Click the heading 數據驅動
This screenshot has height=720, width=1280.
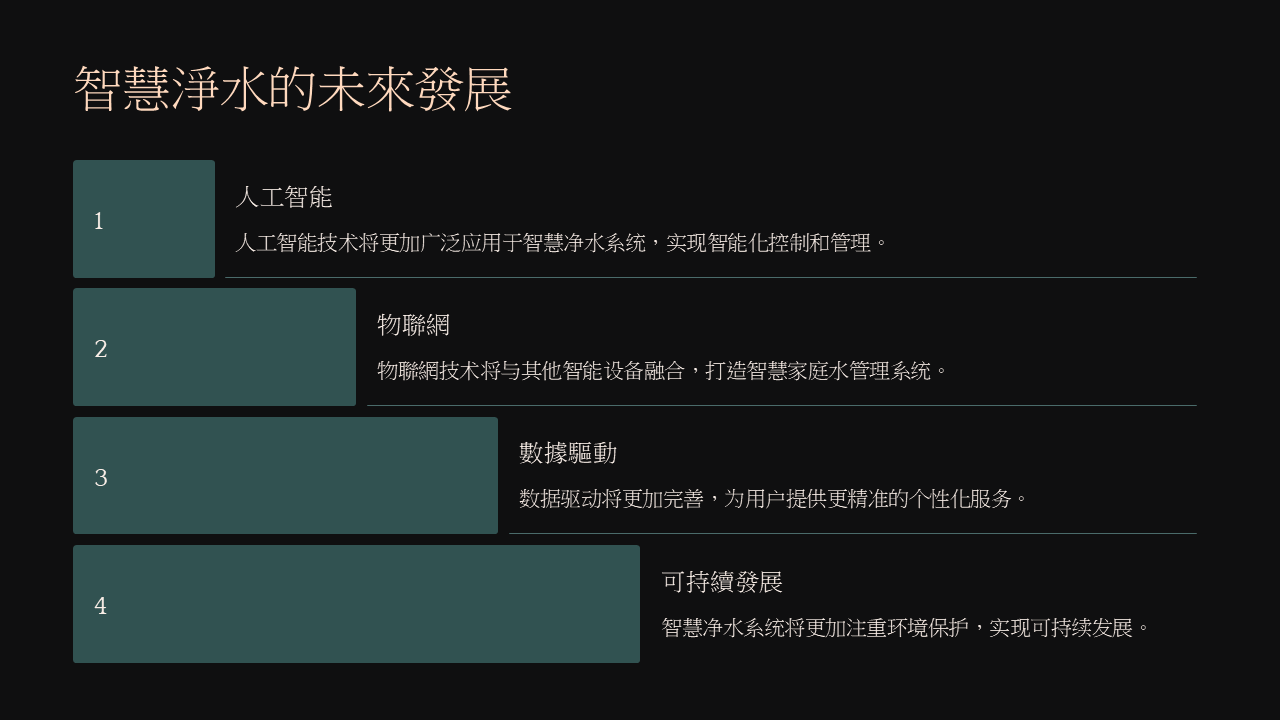click(x=568, y=453)
